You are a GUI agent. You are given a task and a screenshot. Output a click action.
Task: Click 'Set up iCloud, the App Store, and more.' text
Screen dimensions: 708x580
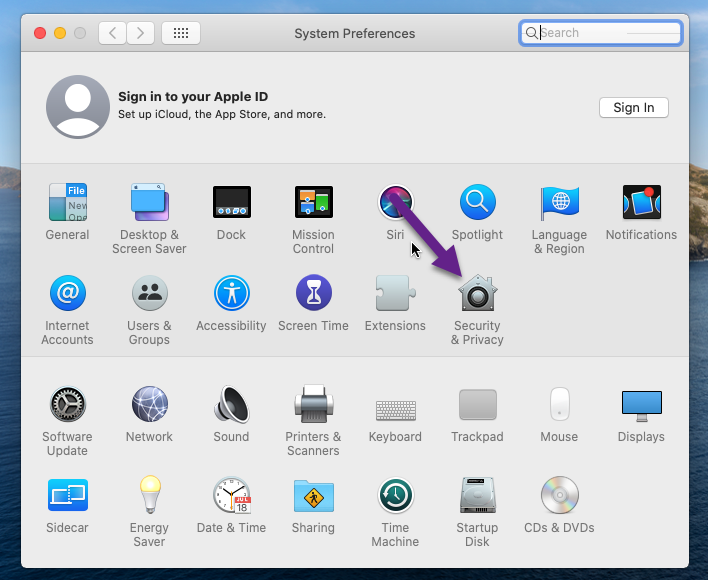click(222, 114)
